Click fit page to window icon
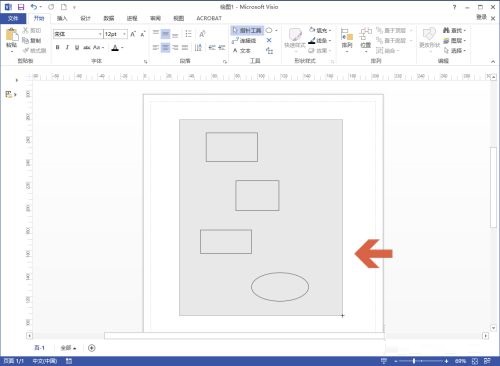 (x=475, y=361)
